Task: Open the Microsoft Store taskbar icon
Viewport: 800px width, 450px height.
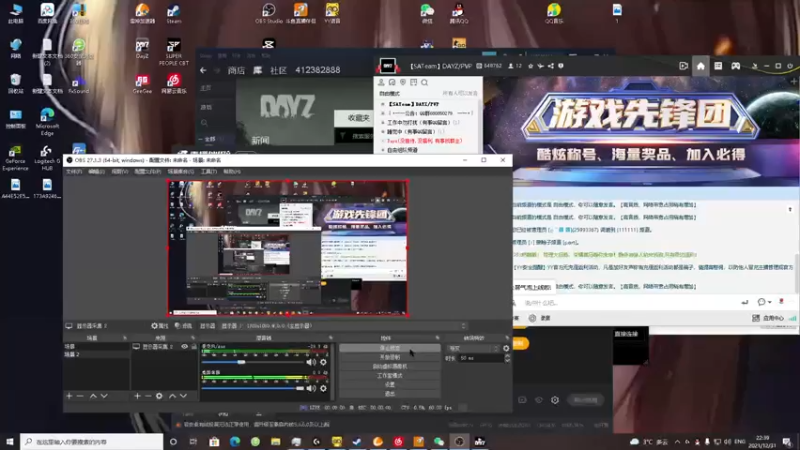Action: 214,442
